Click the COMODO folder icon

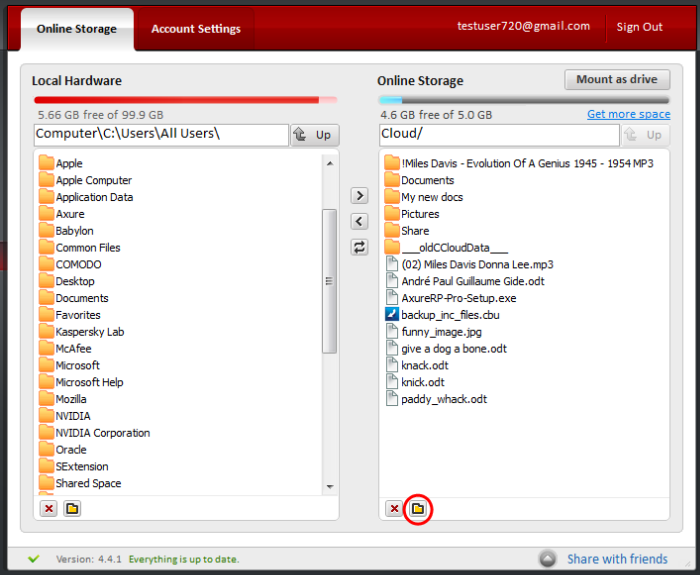46,264
